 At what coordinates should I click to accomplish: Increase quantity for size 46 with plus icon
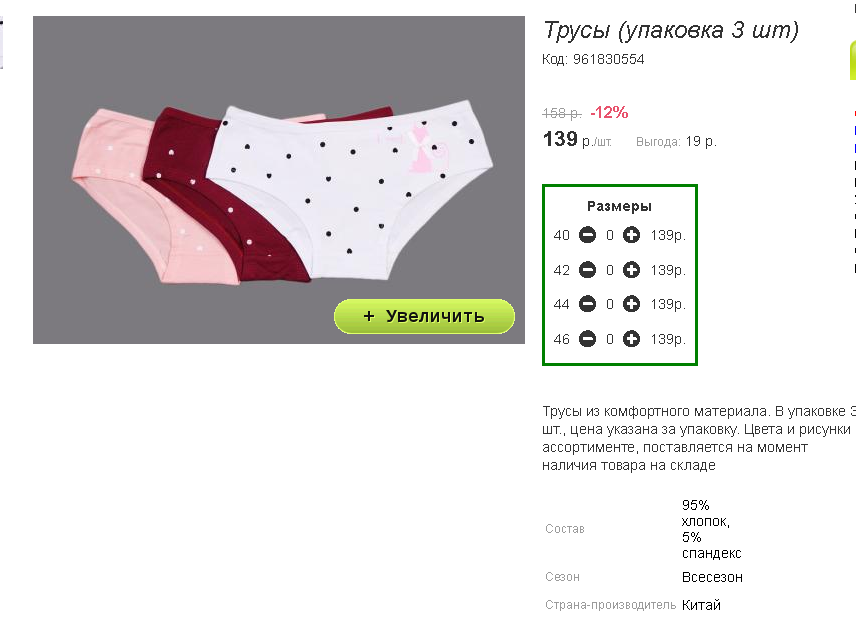point(631,338)
